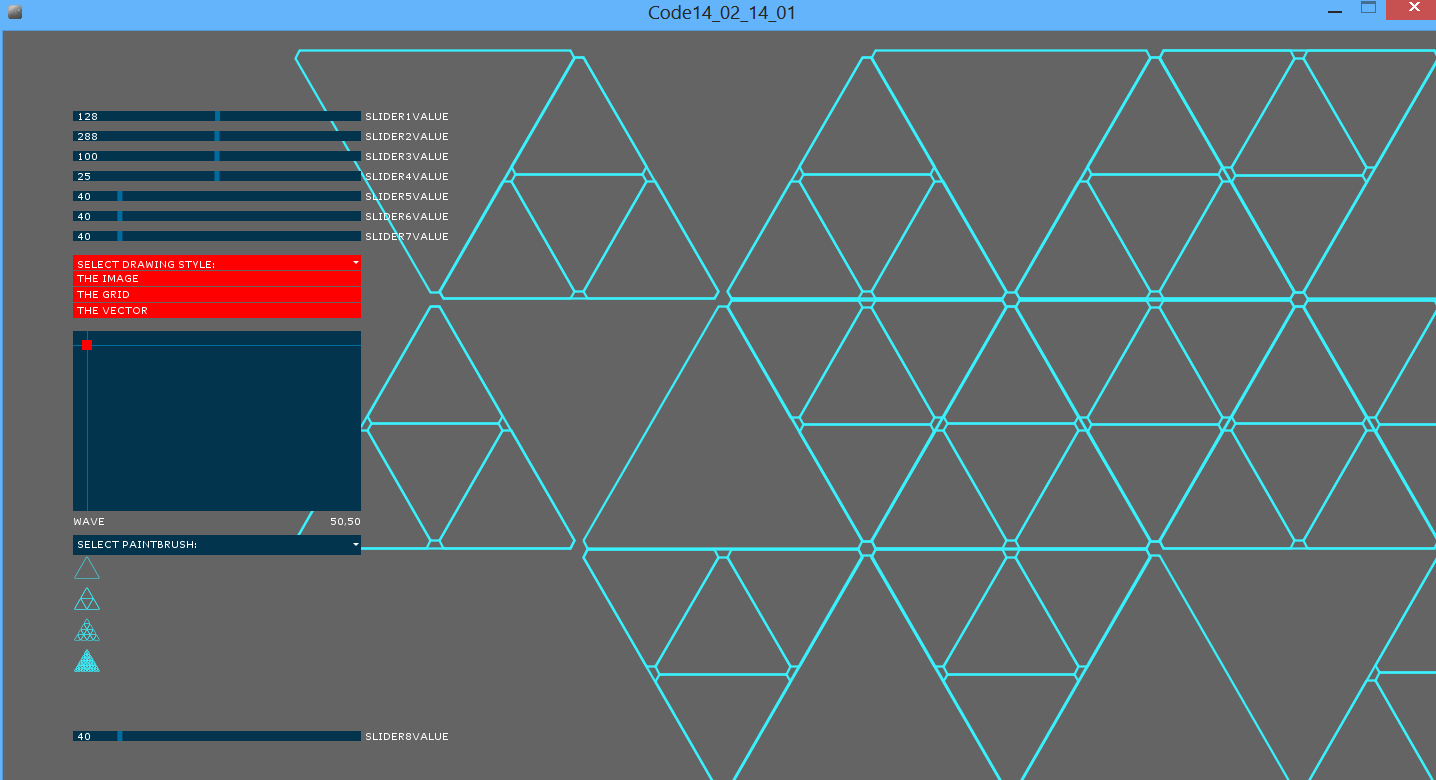Open the SELECT DRAWING STYLE dropdown
The height and width of the screenshot is (780, 1436).
click(x=217, y=263)
